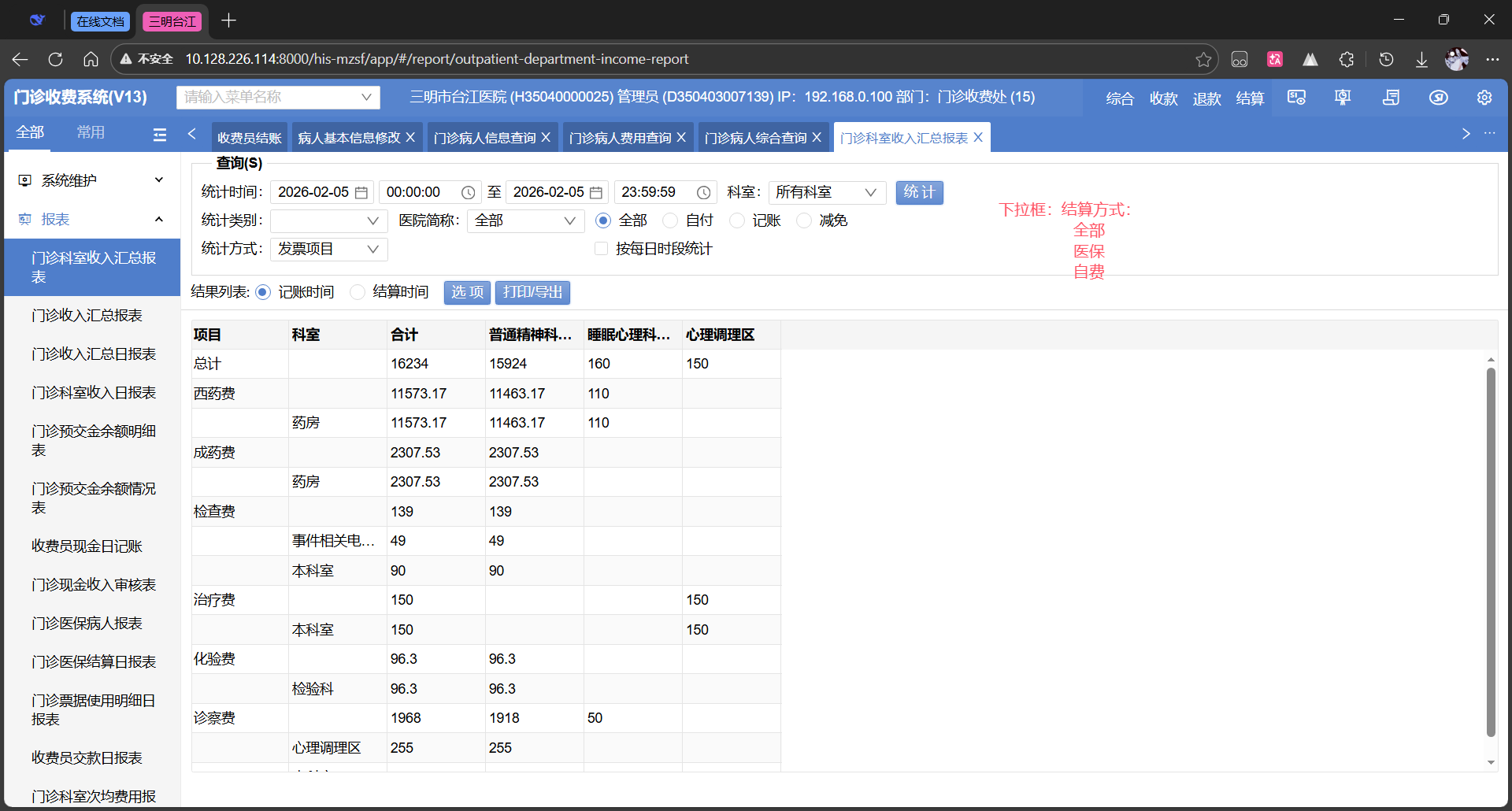Click the 打印/导出 button

click(532, 292)
